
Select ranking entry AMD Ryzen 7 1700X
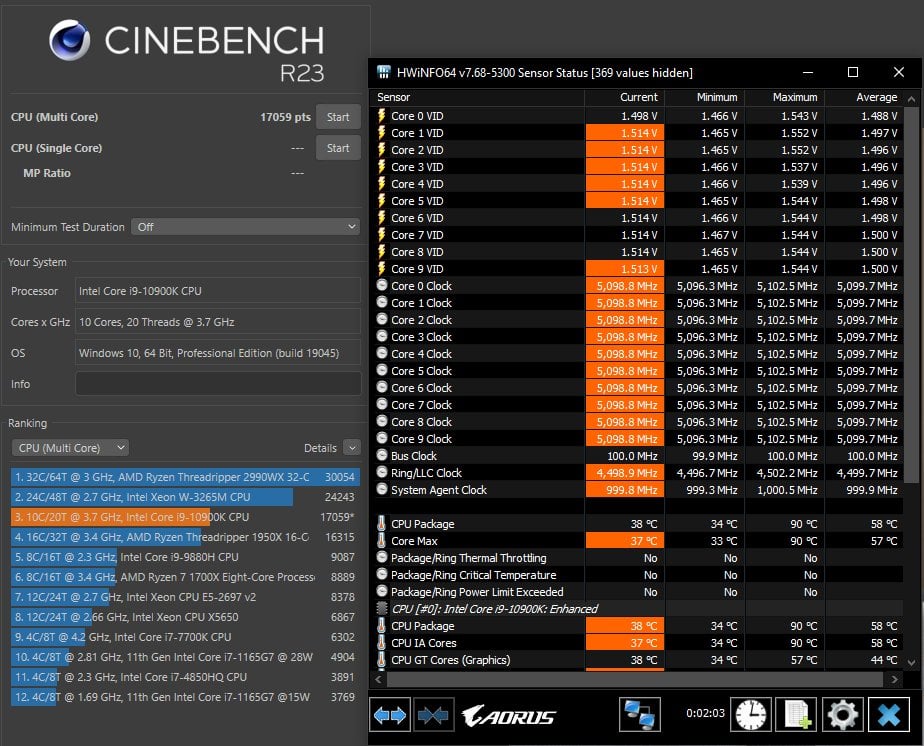[185, 577]
